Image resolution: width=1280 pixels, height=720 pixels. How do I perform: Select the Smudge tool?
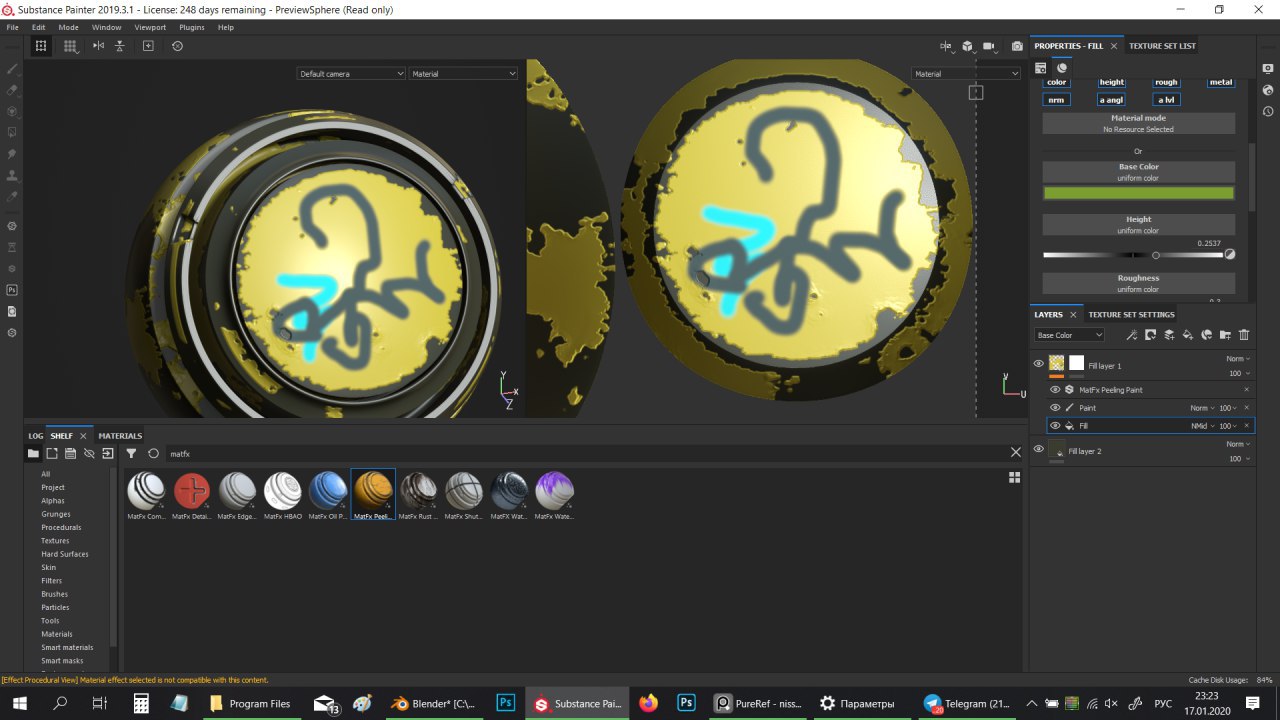click(12, 153)
